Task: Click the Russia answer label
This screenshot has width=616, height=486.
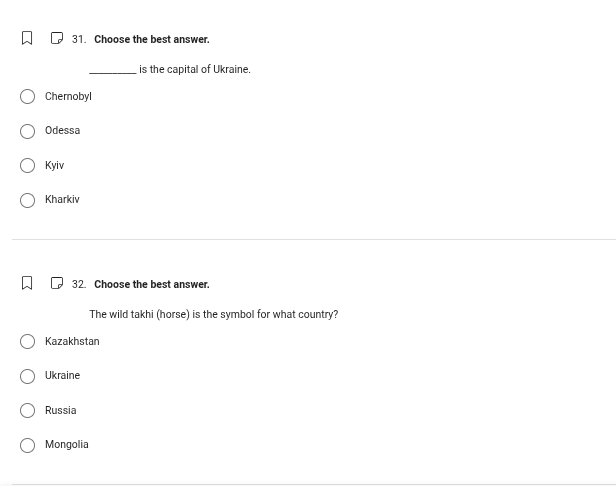Action: [x=61, y=411]
